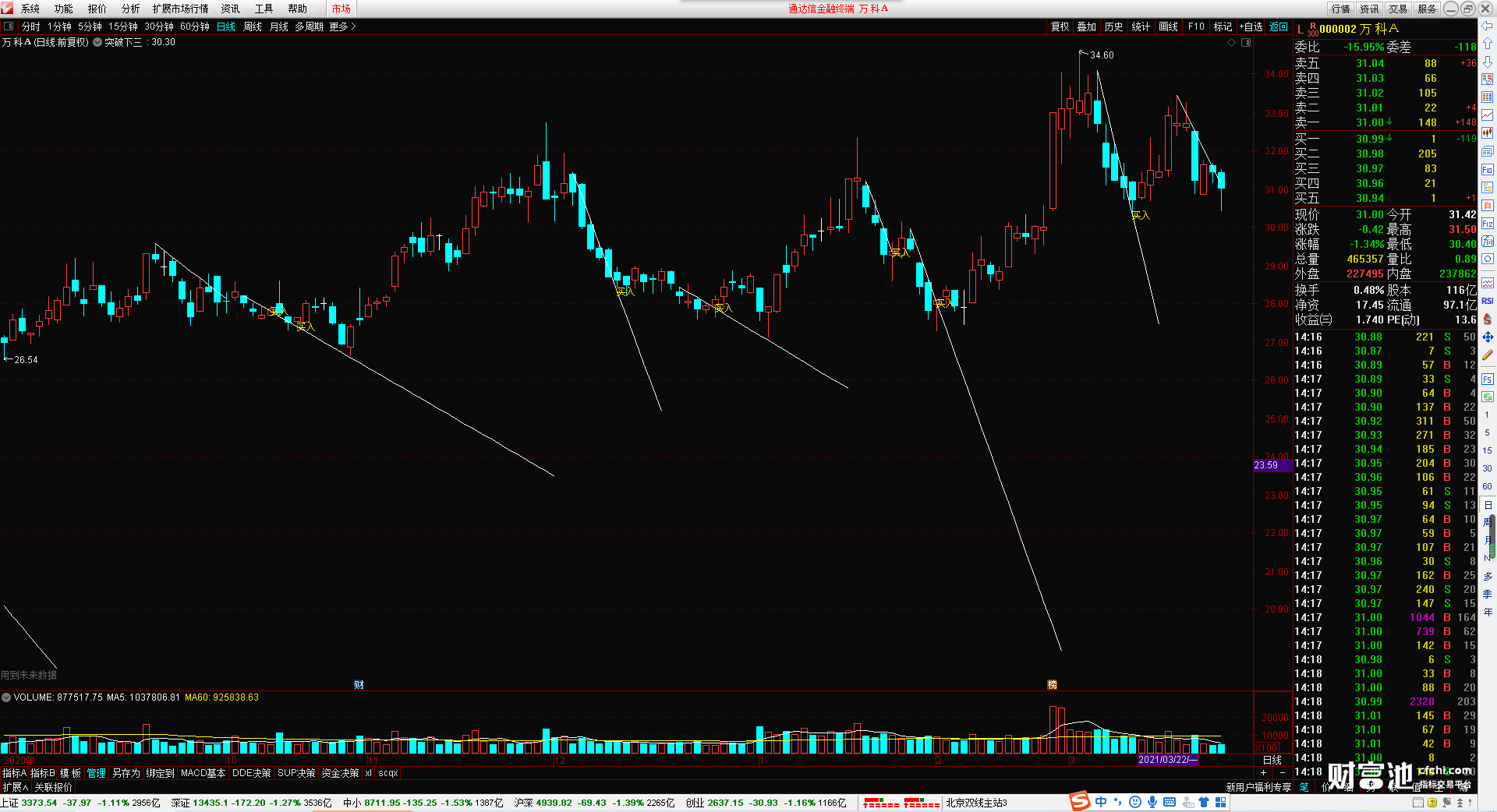Click the +自选 add to watchlist button
The height and width of the screenshot is (812, 1497).
click(1251, 26)
